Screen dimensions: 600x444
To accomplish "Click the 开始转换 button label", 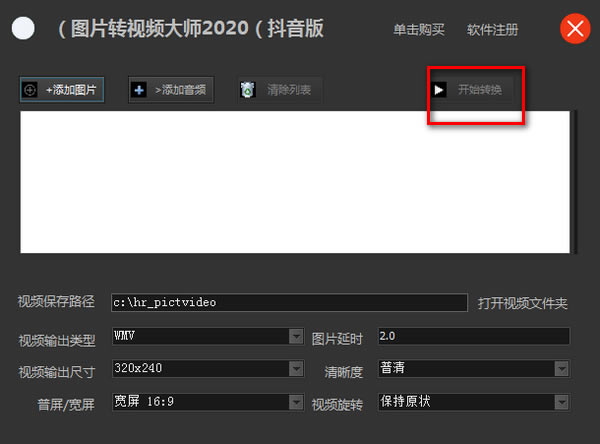I will [x=480, y=90].
